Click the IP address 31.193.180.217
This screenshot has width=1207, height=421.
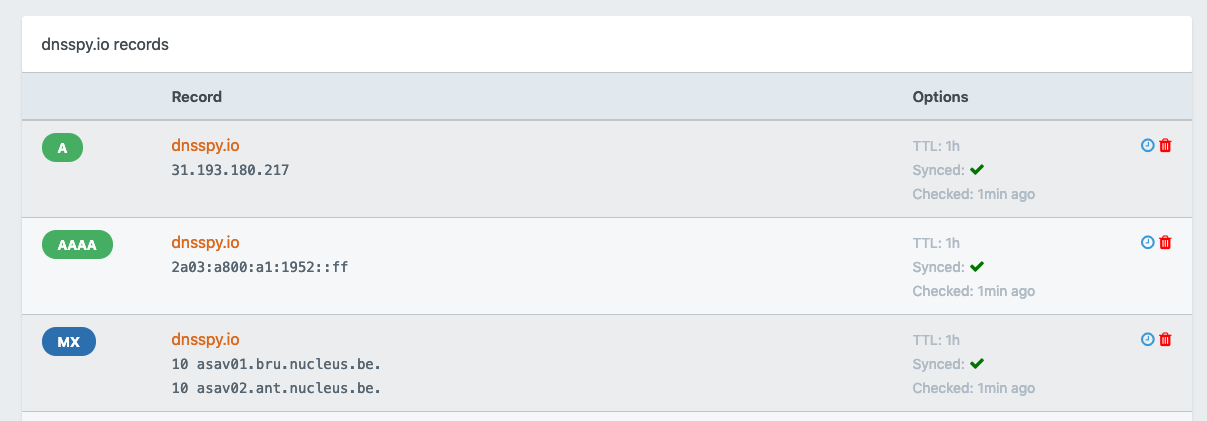[230, 170]
